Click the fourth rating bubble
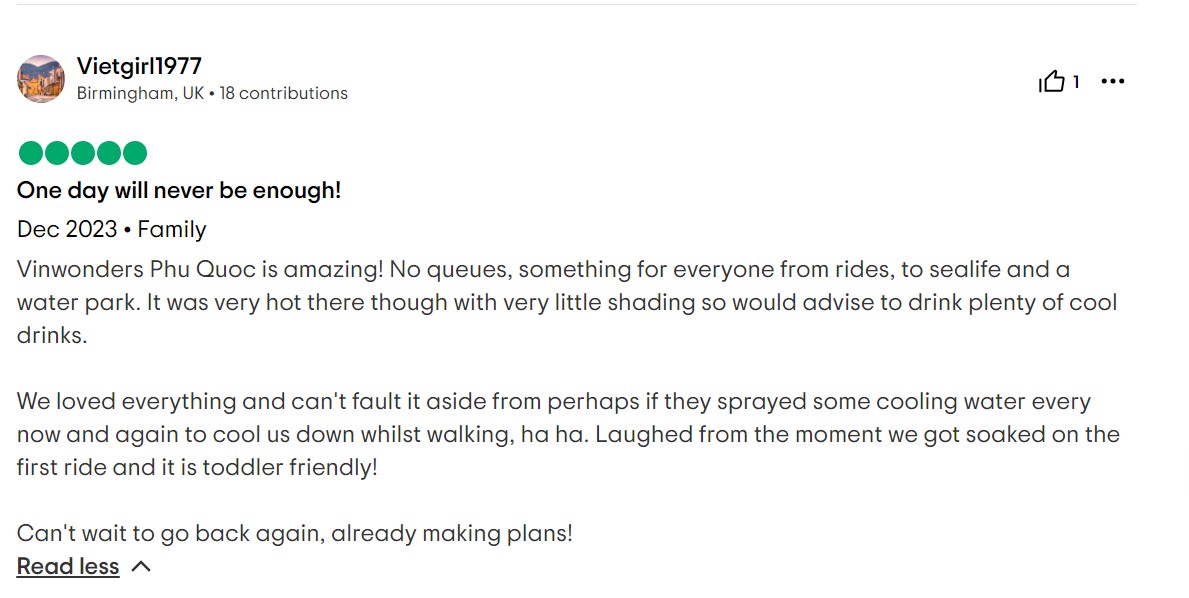Viewport: 1189px width, 598px height. [x=108, y=153]
